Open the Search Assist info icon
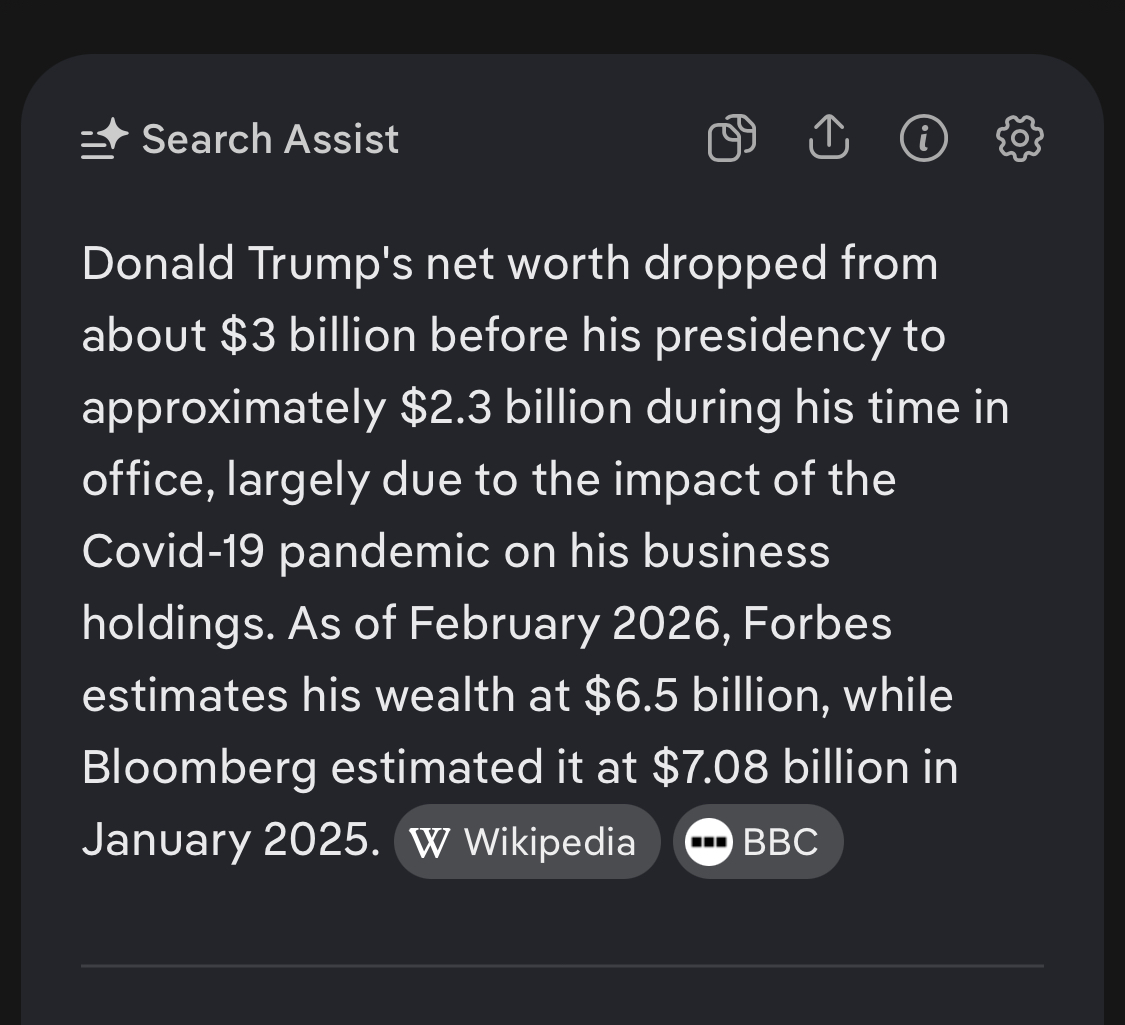Screen dimensions: 1125x1025 click(x=923, y=138)
